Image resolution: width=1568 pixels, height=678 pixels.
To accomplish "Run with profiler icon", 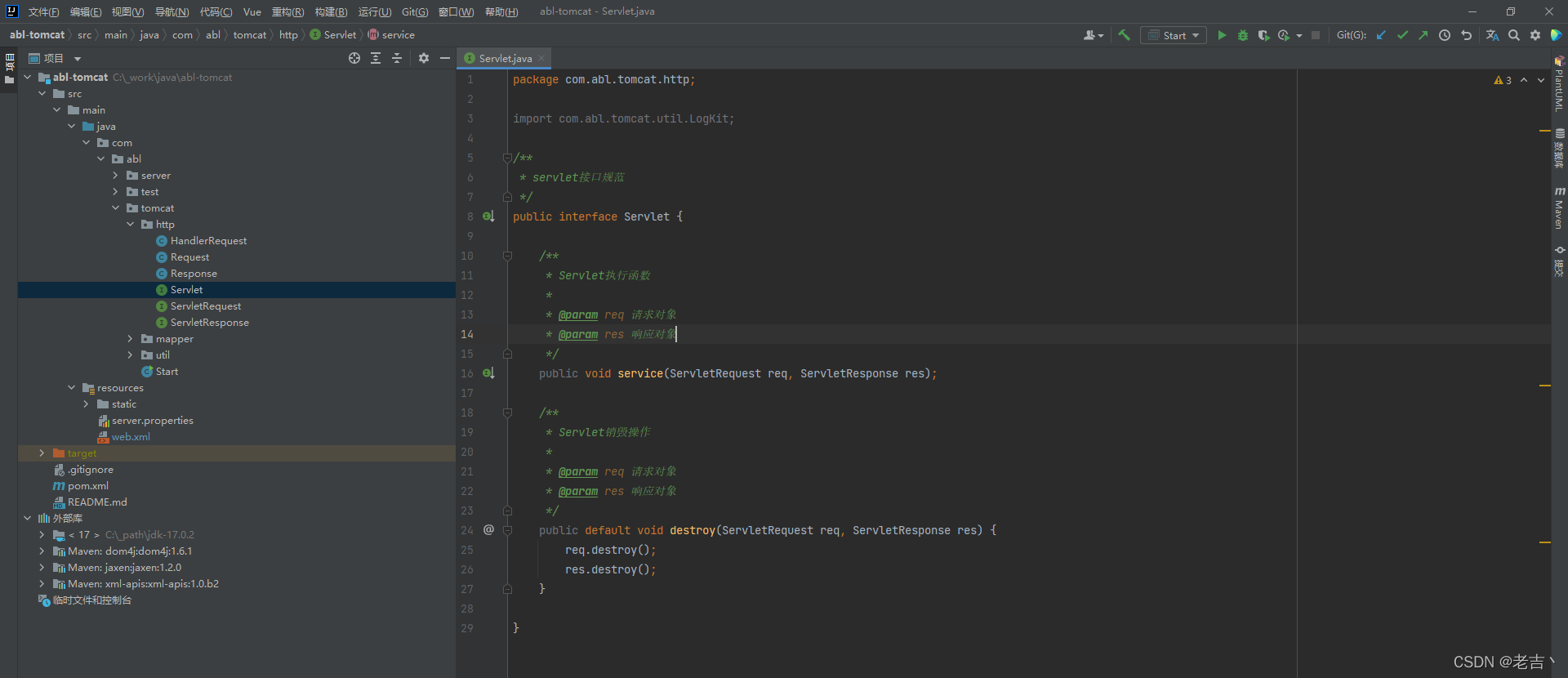I will (1284, 35).
